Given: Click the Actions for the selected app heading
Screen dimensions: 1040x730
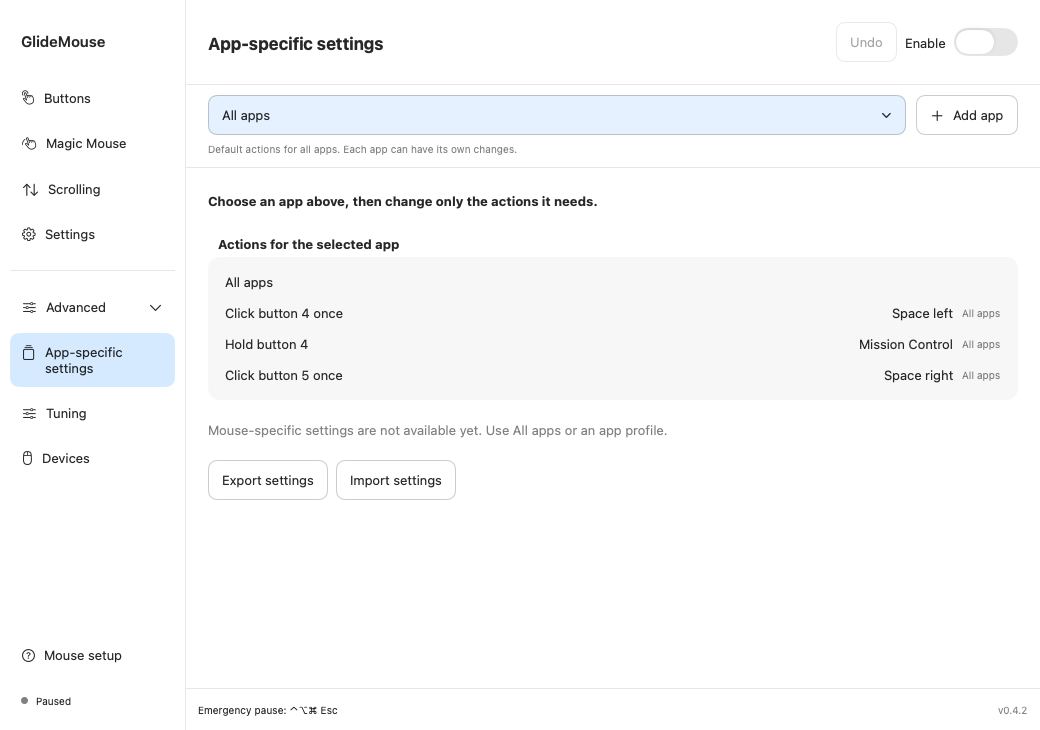Looking at the screenshot, I should click(308, 245).
